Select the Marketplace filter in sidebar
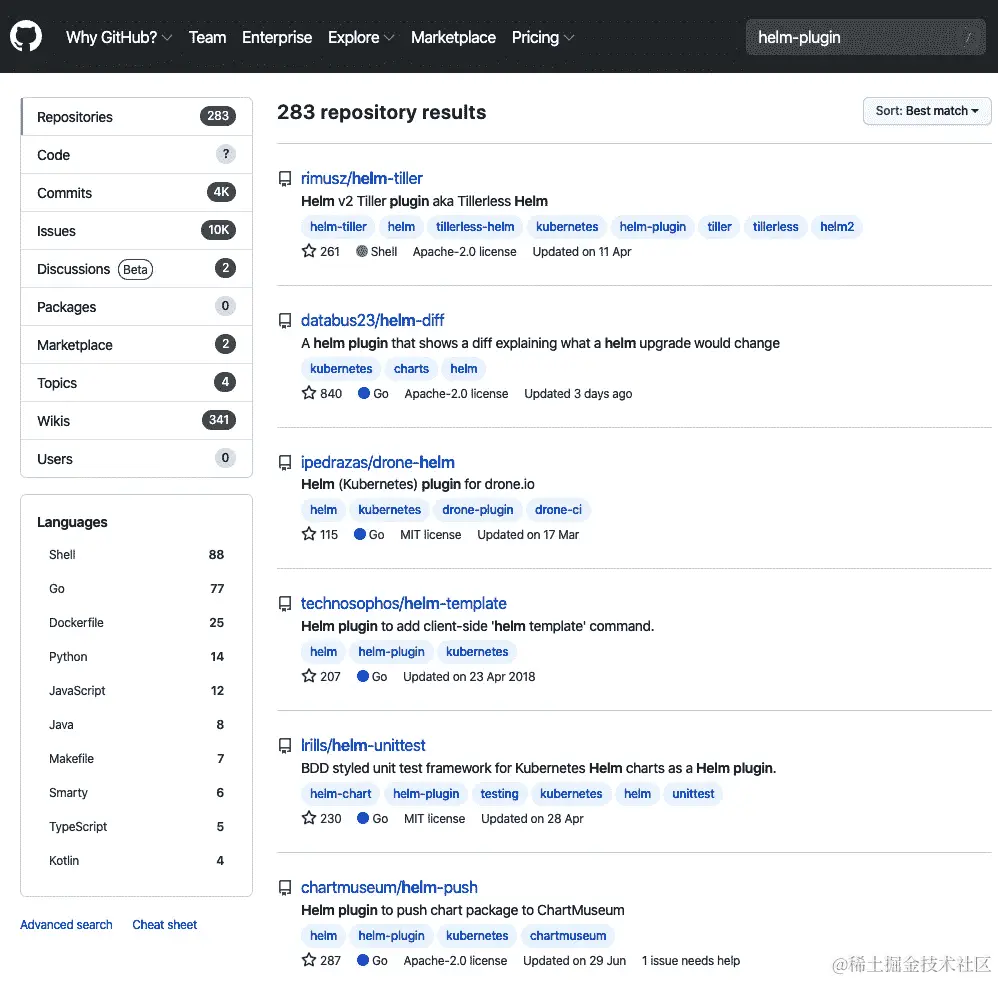The height and width of the screenshot is (981, 998). [137, 344]
